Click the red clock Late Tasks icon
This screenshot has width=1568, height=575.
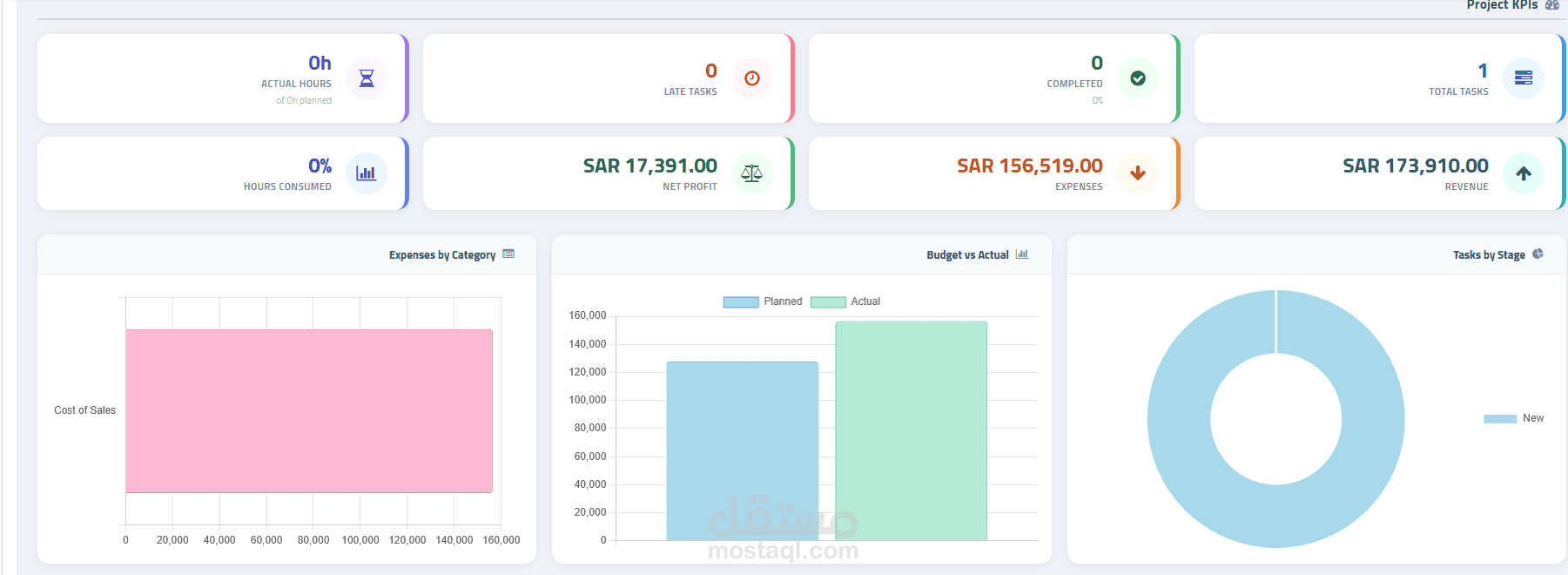click(752, 78)
